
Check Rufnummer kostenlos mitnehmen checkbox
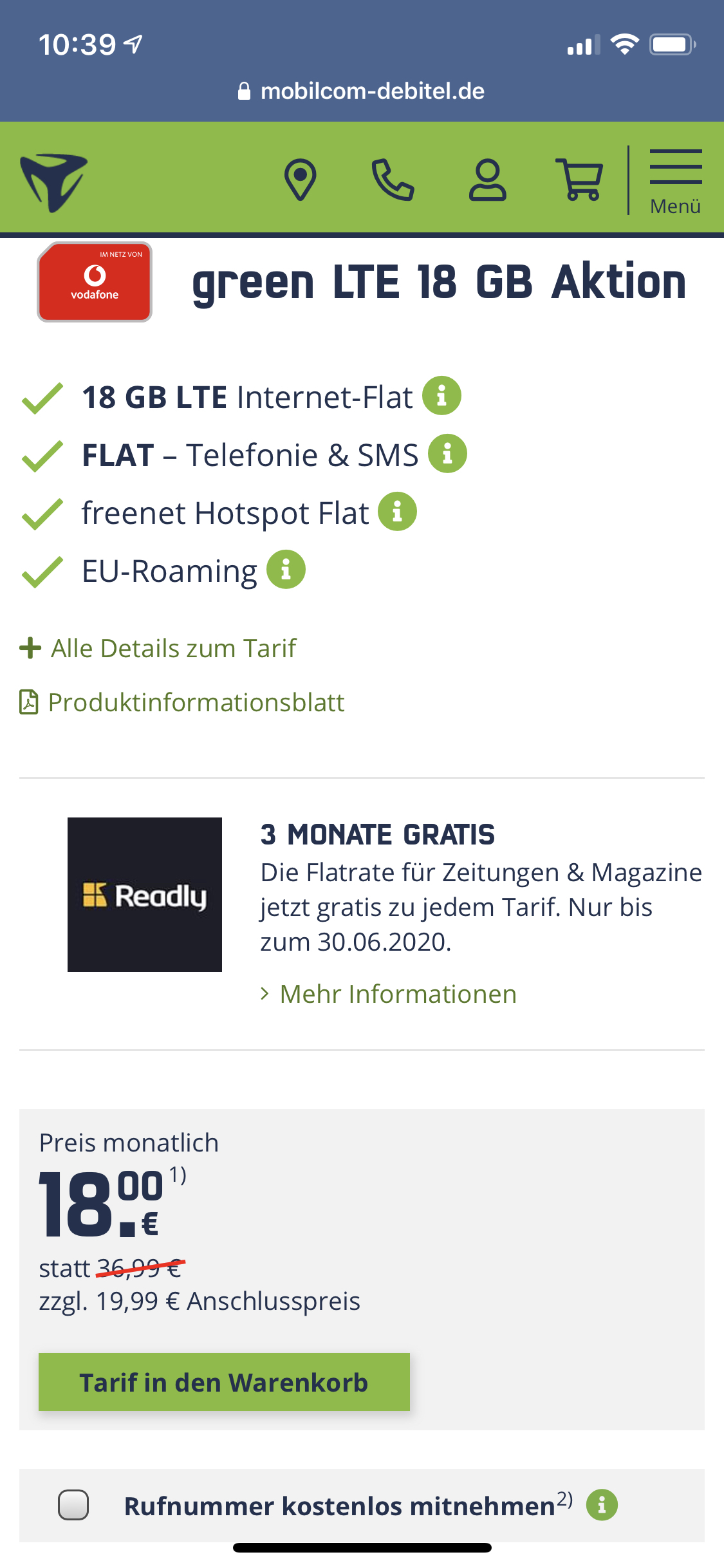(x=73, y=1505)
